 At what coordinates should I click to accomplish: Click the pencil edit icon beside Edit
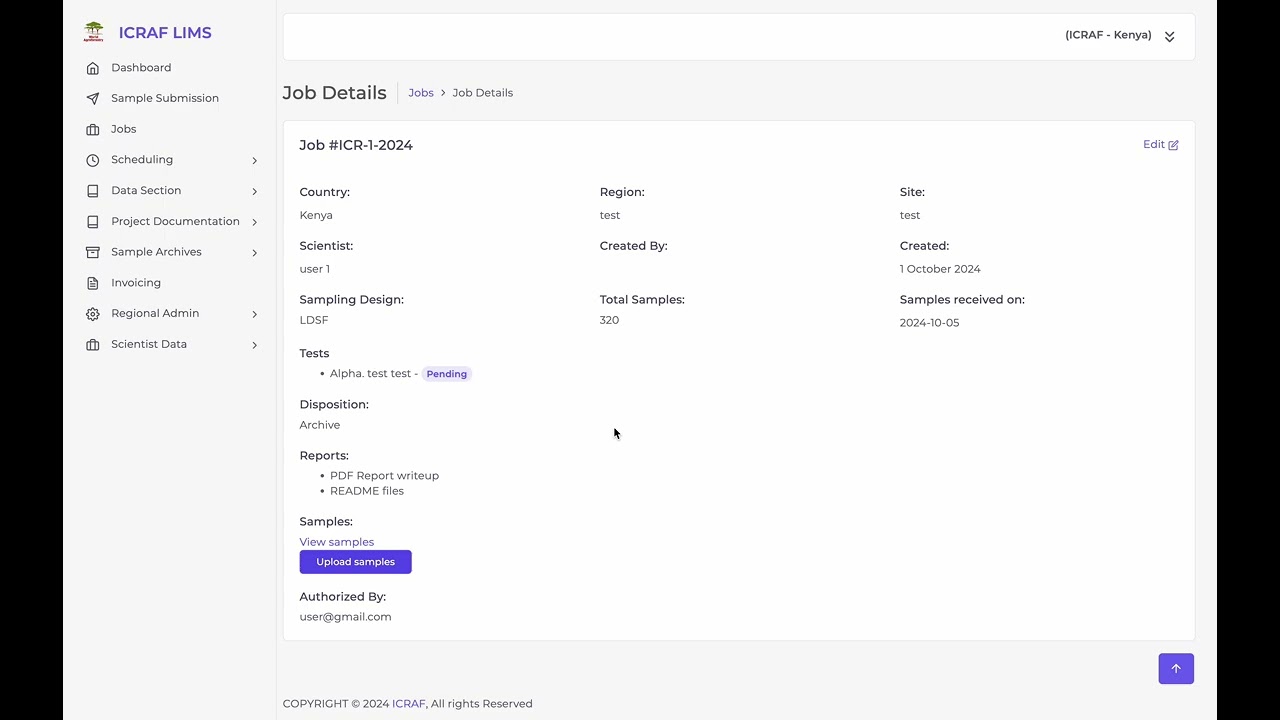(1174, 145)
